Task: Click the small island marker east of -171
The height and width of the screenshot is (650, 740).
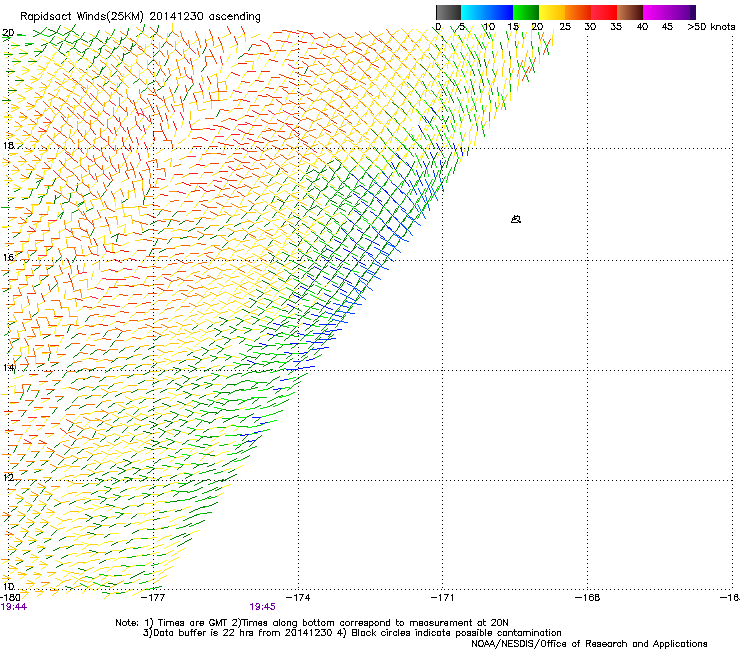Action: [x=516, y=219]
